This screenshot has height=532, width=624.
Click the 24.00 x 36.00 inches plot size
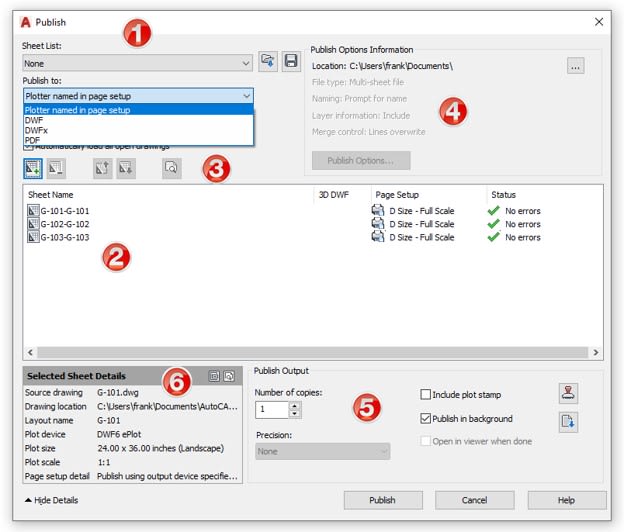[161, 448]
